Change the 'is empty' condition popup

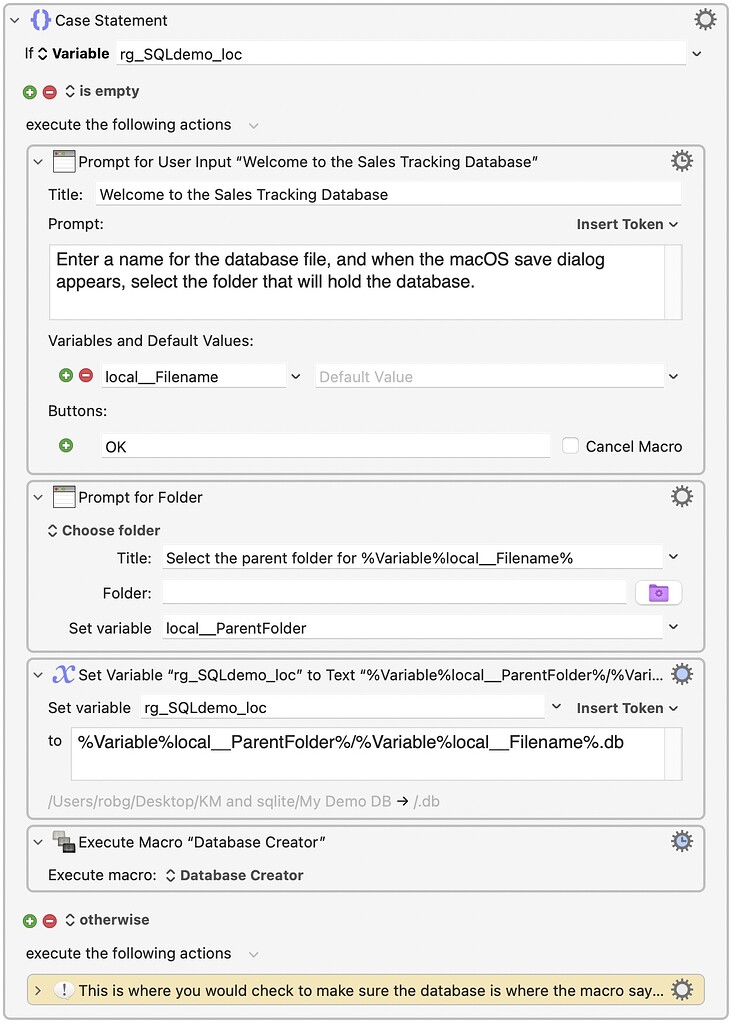coord(102,91)
